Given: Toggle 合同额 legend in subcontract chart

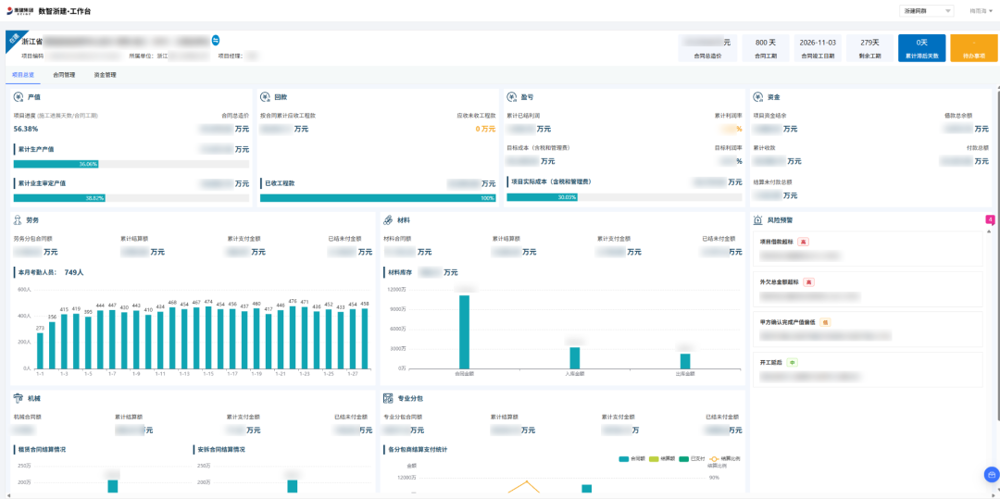Looking at the screenshot, I should click(632, 458).
